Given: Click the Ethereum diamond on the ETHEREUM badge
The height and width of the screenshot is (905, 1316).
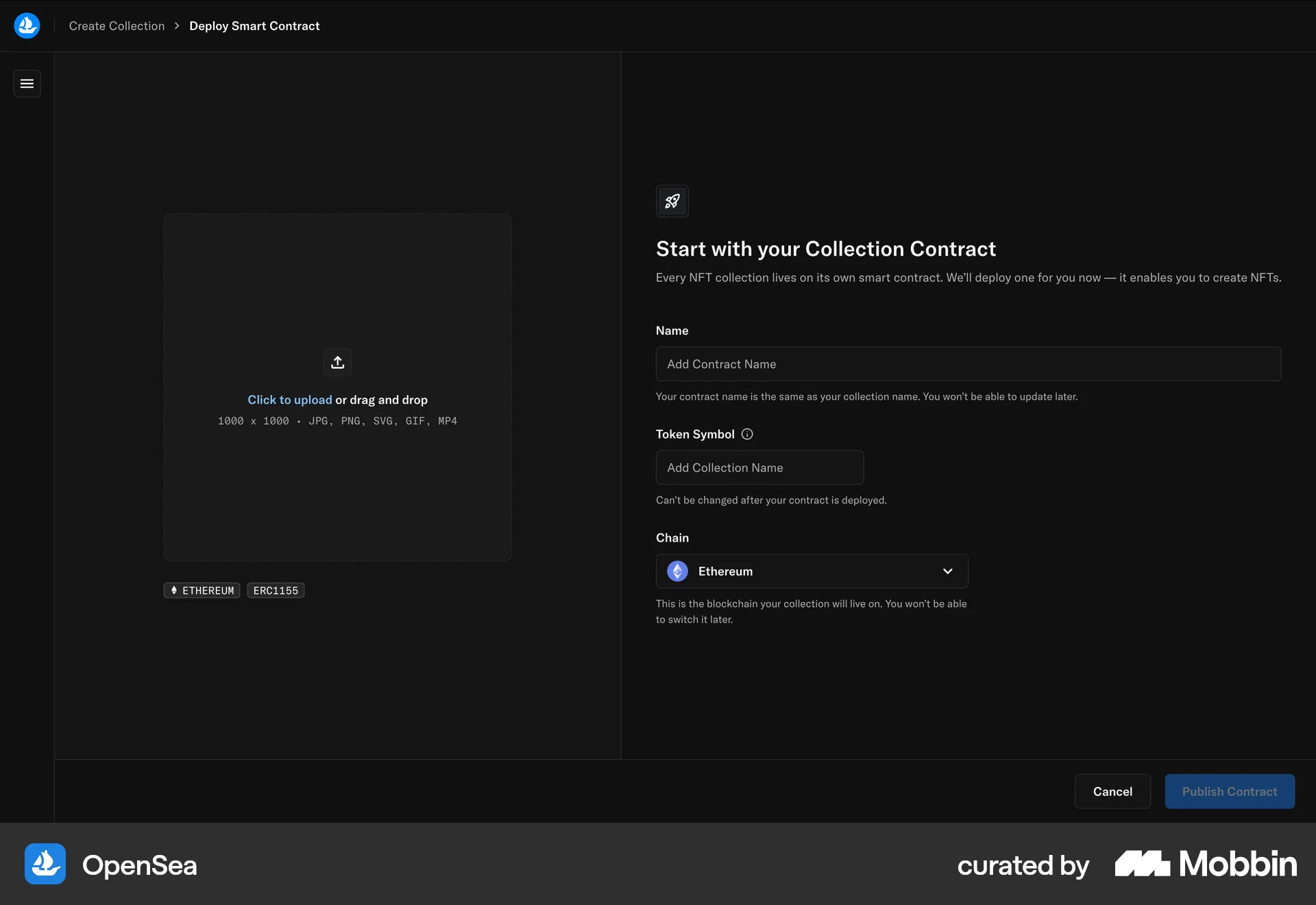Looking at the screenshot, I should pyautogui.click(x=175, y=590).
